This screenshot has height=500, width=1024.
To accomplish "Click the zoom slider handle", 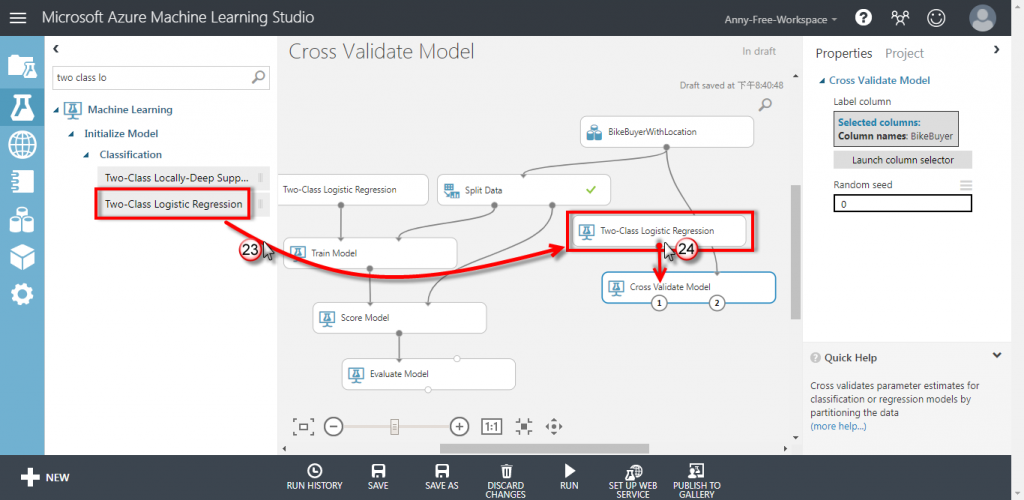I will click(x=394, y=427).
